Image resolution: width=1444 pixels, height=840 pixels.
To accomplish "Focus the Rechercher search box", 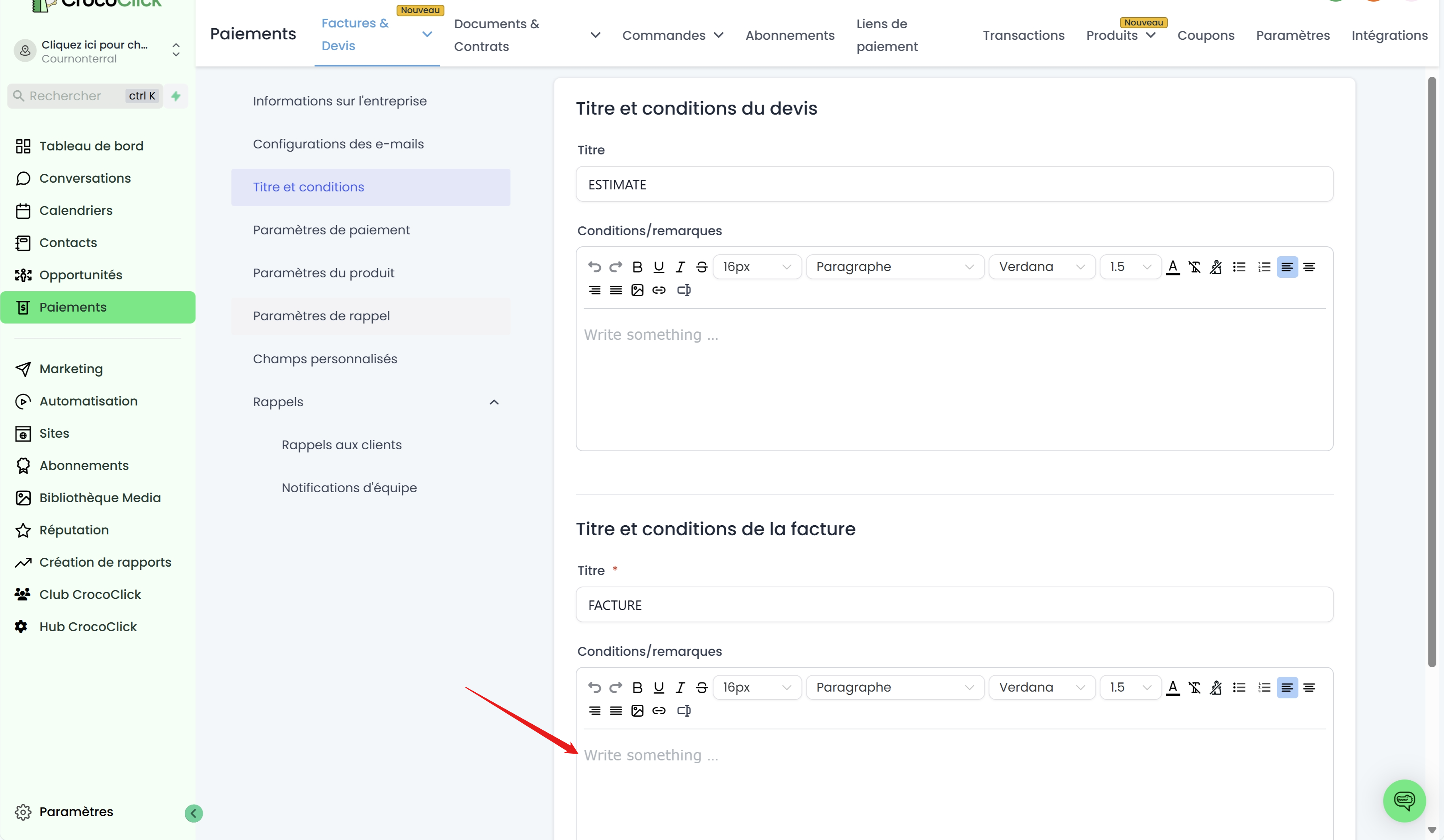I will click(x=85, y=95).
